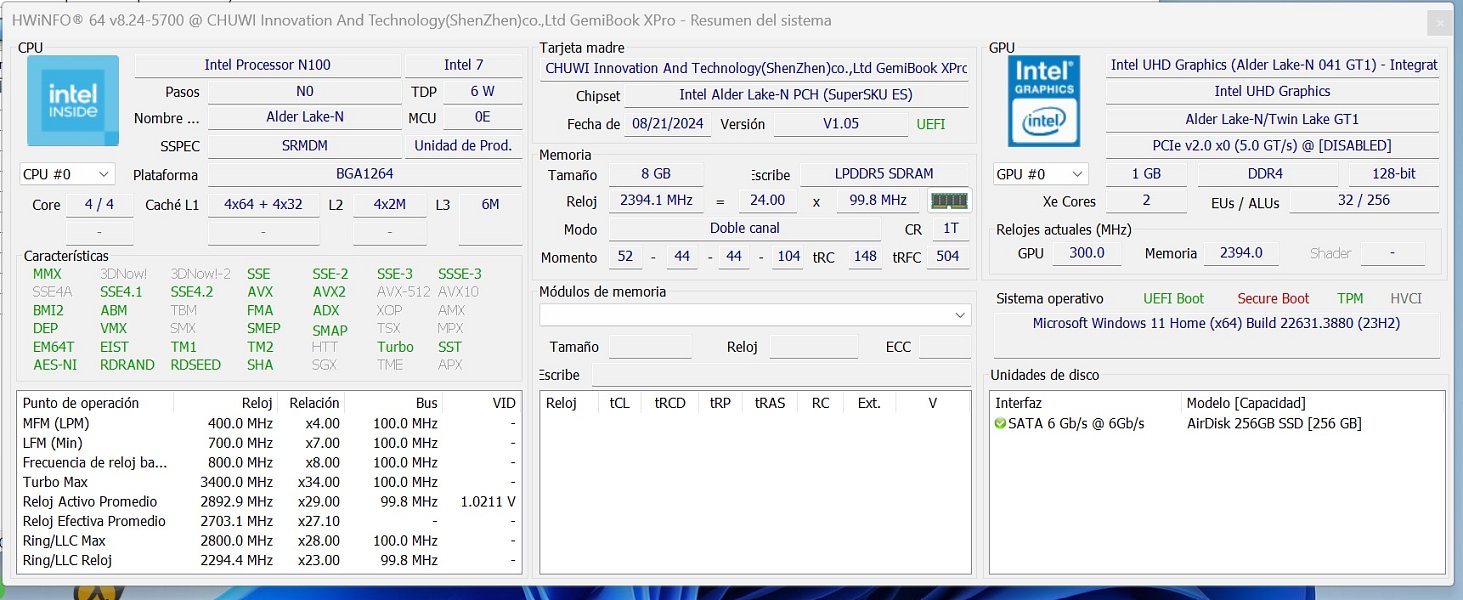Click the GPU clock 300.0 value
This screenshot has width=1463, height=600.
(x=1087, y=254)
